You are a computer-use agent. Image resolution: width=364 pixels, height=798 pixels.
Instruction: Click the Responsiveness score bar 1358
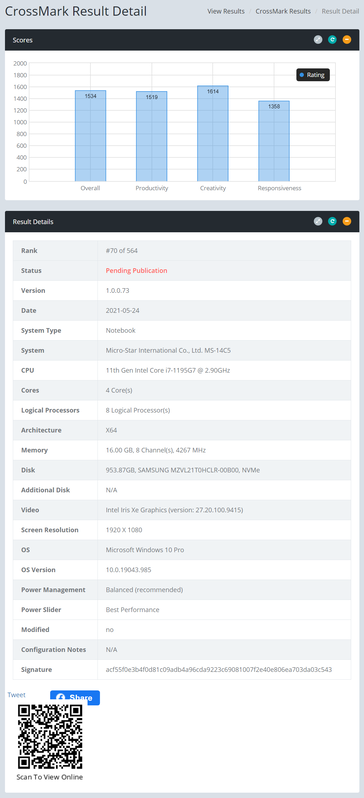click(x=274, y=141)
